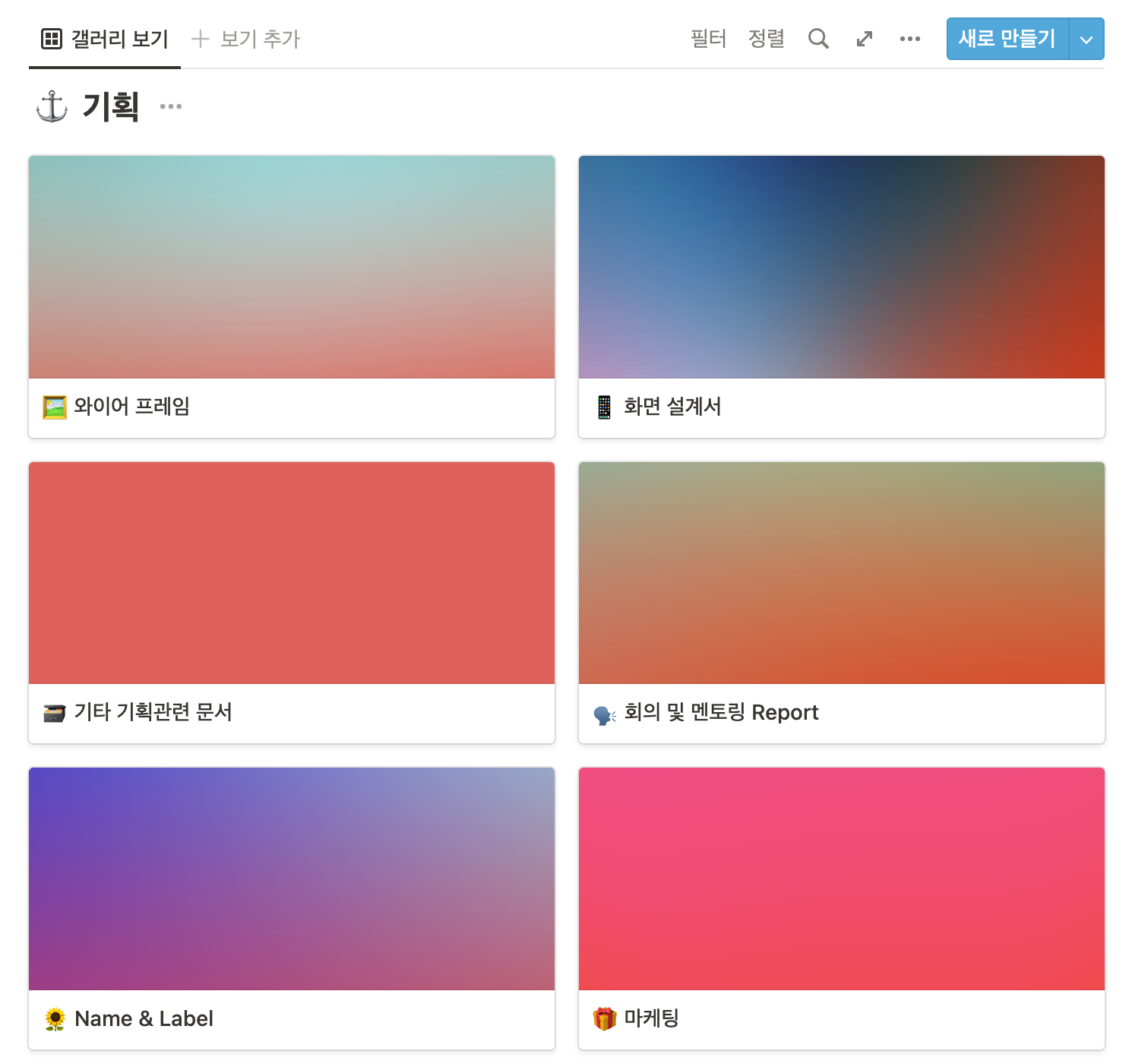The image size is (1132, 1064).
Task: Expand the dropdown arrow beside 새로 만들기
Action: tap(1086, 39)
